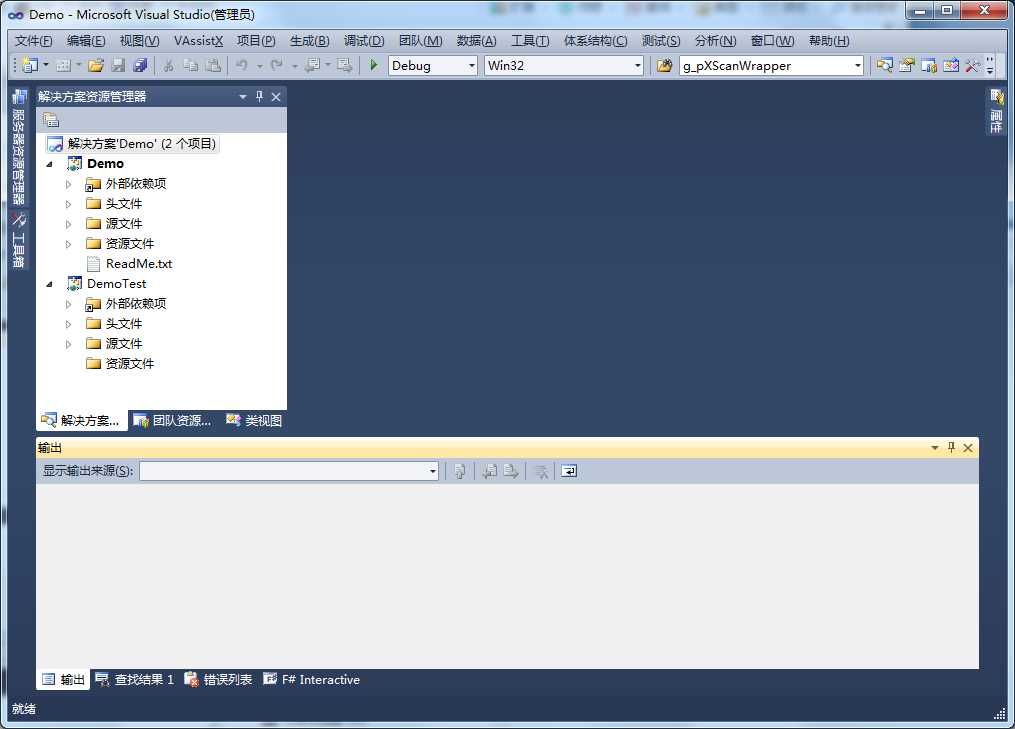Screen dimensions: 1015x729
Task: Open the 文件(F) menu
Action: (34, 41)
